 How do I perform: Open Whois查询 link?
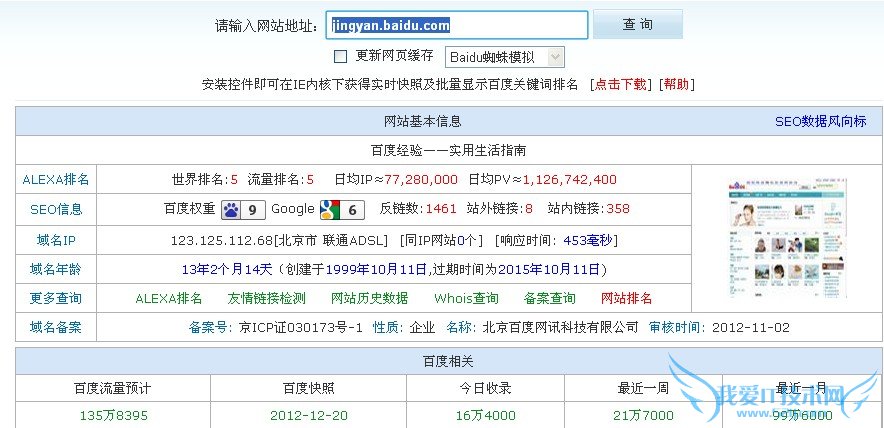coord(466,298)
